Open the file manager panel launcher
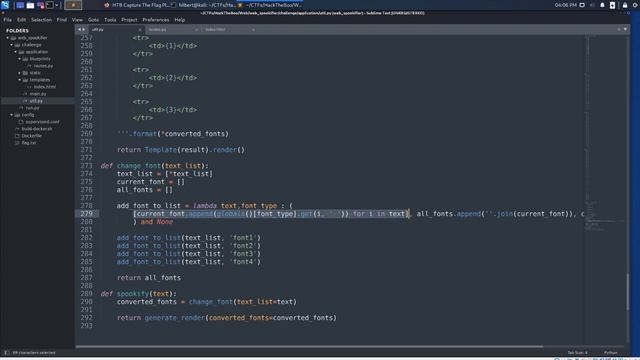 (30, 5)
